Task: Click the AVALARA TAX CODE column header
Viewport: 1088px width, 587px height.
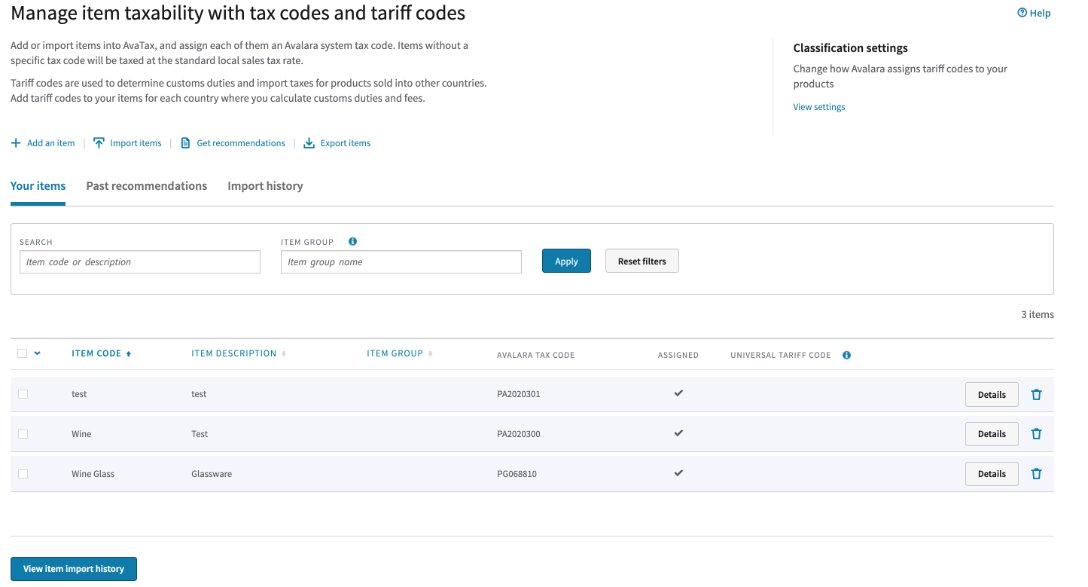Action: coord(536,355)
